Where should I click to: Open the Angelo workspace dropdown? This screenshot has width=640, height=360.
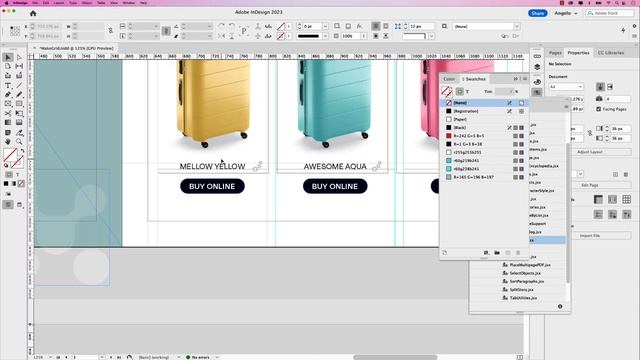click(x=565, y=13)
